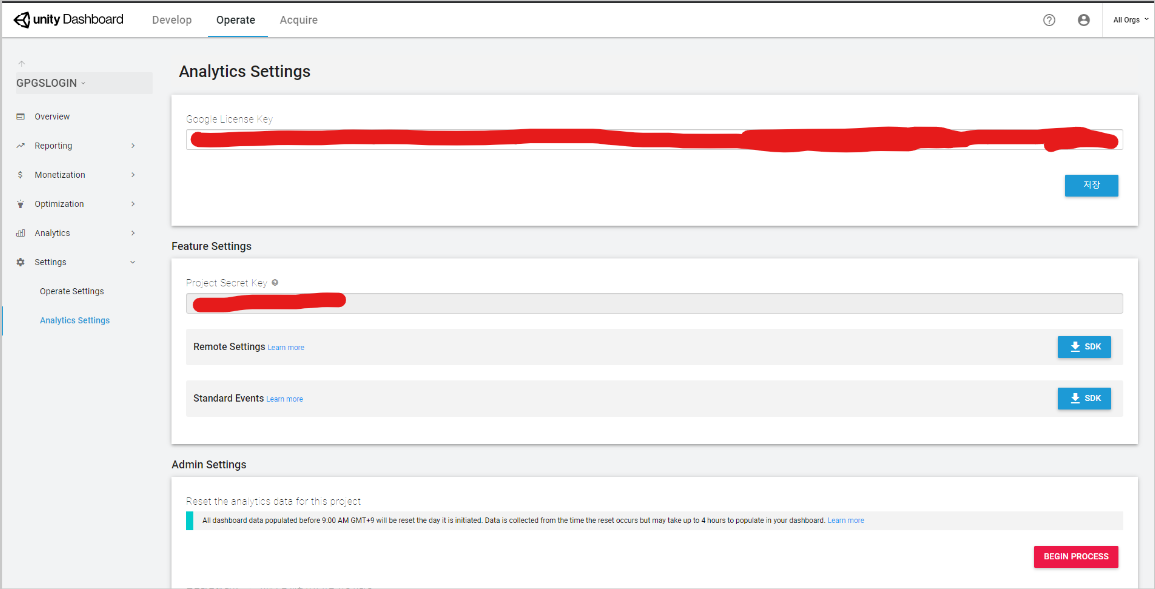Open the help question mark icon

pos(1049,21)
